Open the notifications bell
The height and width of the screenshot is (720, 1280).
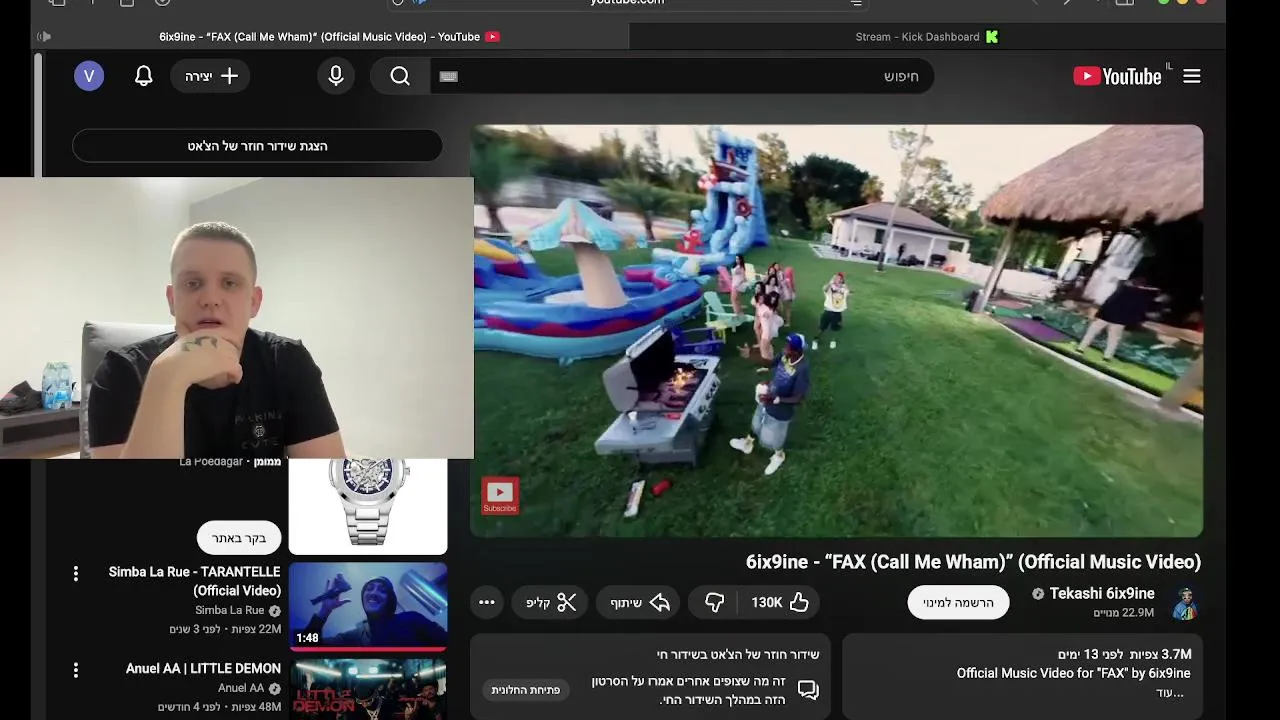(x=144, y=76)
